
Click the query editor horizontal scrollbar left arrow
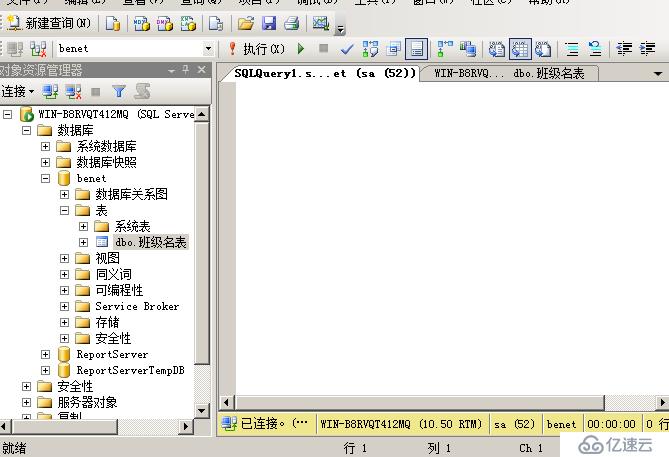coord(226,402)
